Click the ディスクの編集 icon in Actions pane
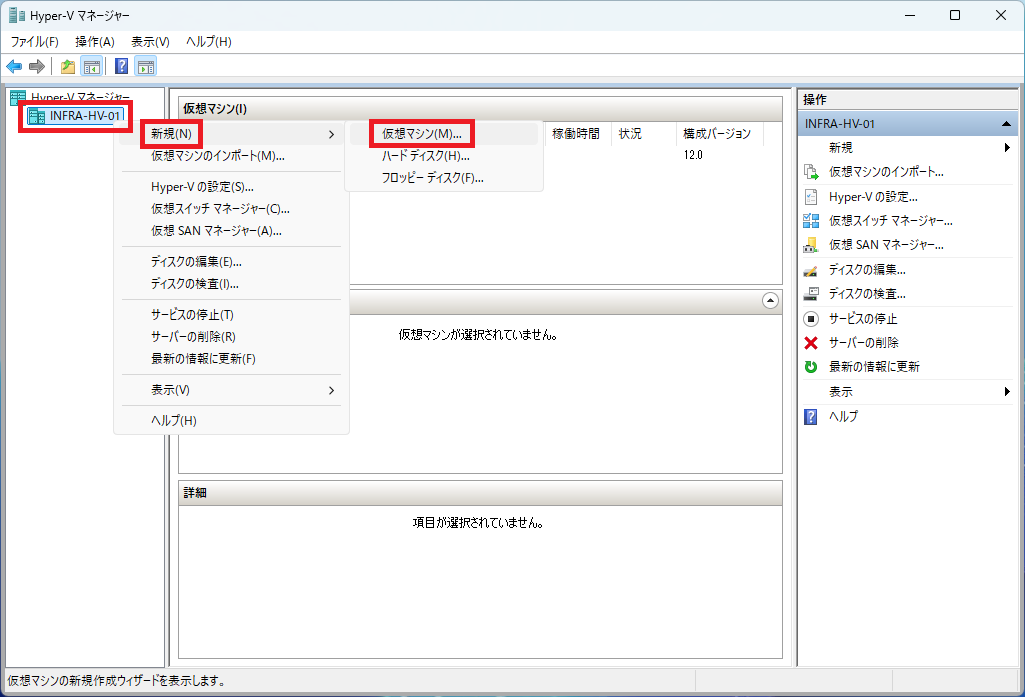This screenshot has height=697, width=1025. point(811,270)
